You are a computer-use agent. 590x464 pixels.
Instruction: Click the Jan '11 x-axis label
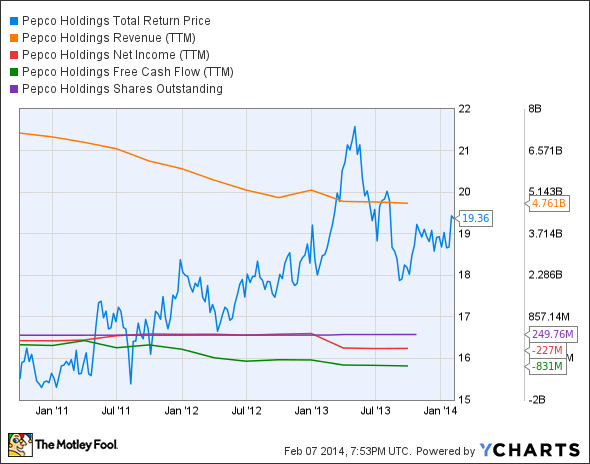(52, 411)
